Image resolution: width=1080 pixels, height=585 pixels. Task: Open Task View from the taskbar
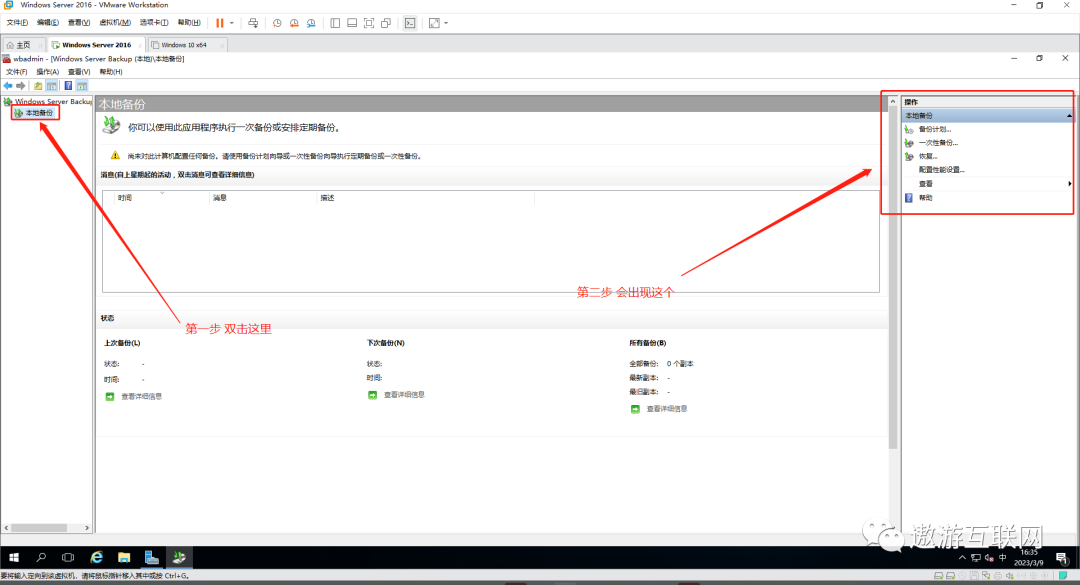coord(68,557)
